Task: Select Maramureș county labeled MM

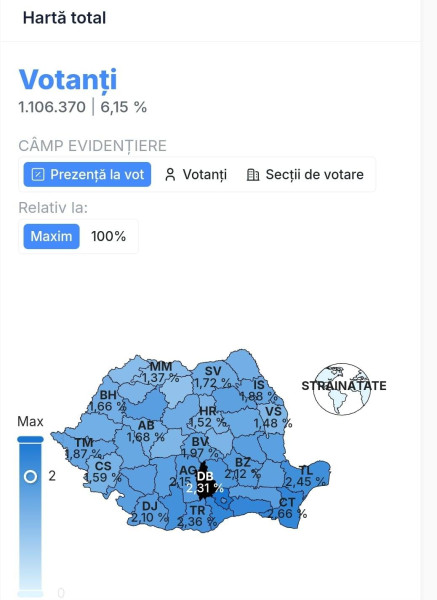Action: (161, 372)
